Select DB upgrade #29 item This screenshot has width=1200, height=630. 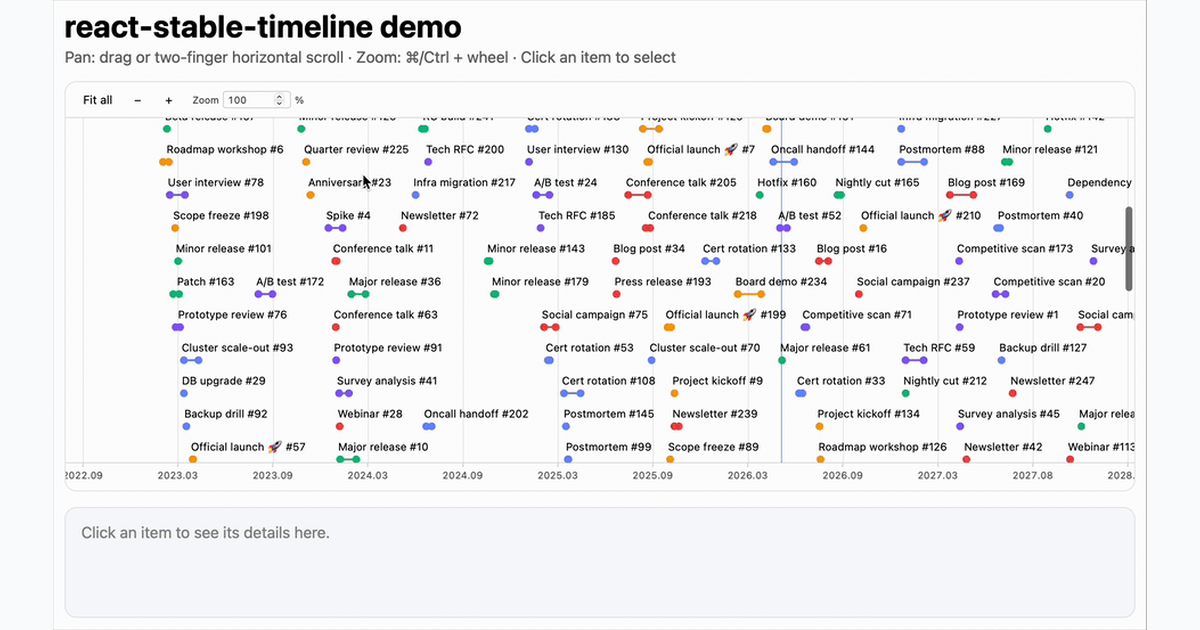[x=224, y=380]
